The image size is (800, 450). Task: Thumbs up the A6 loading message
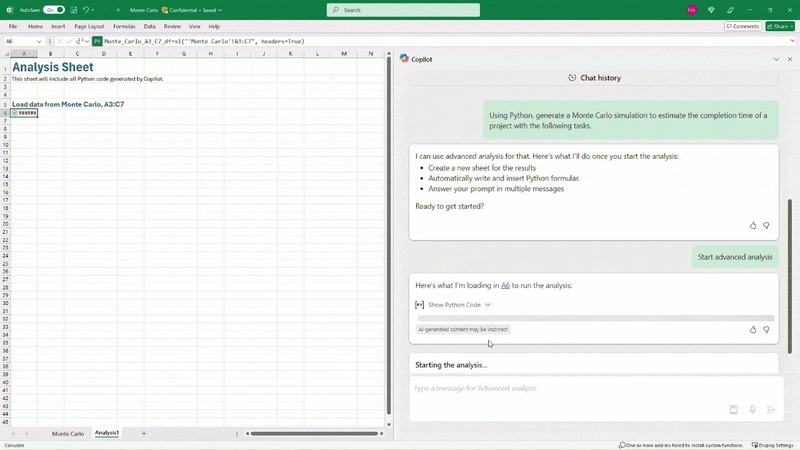tap(753, 330)
